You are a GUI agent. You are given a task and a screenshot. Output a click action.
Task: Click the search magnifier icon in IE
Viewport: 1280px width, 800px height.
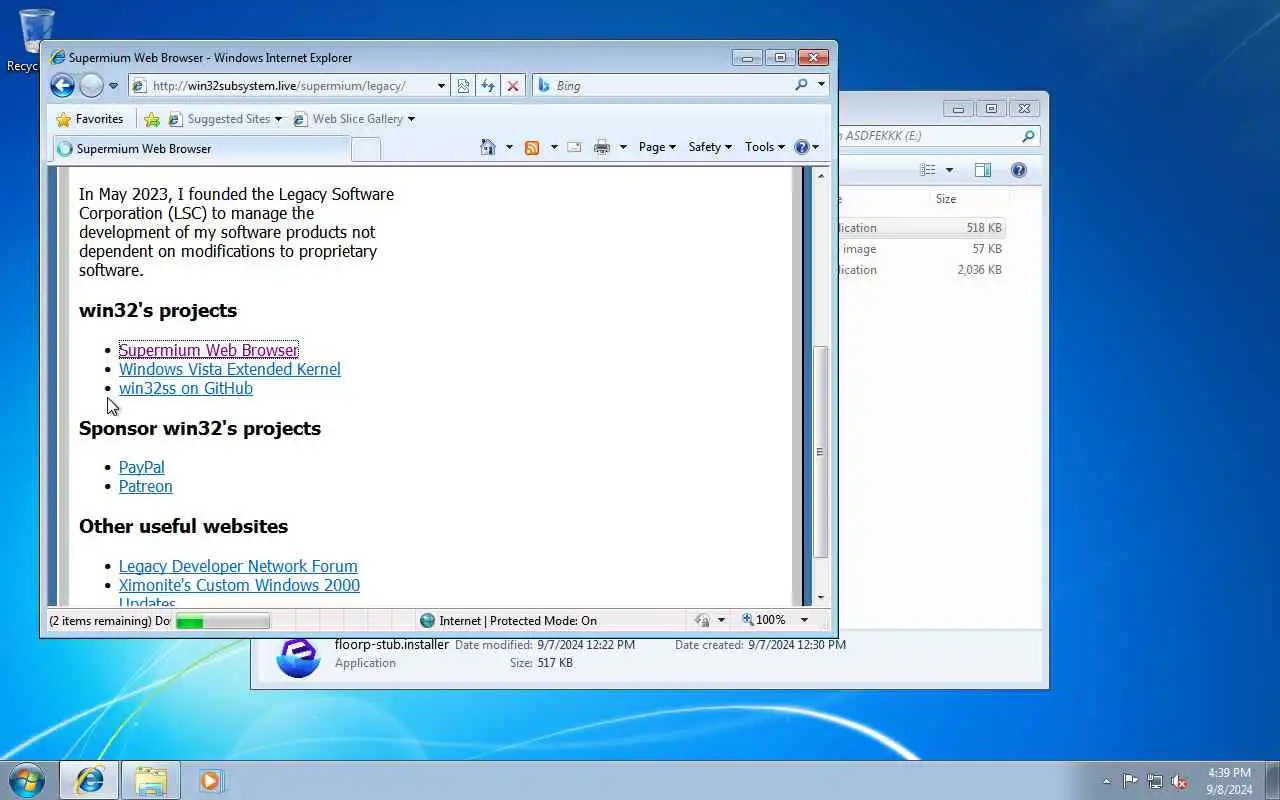click(x=801, y=85)
